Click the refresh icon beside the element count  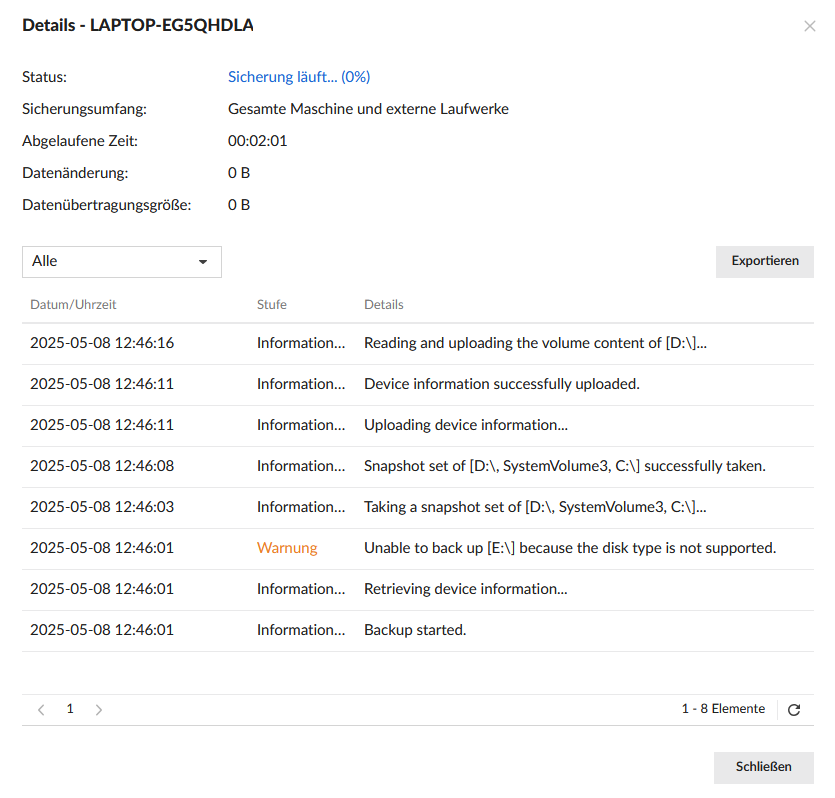click(794, 710)
